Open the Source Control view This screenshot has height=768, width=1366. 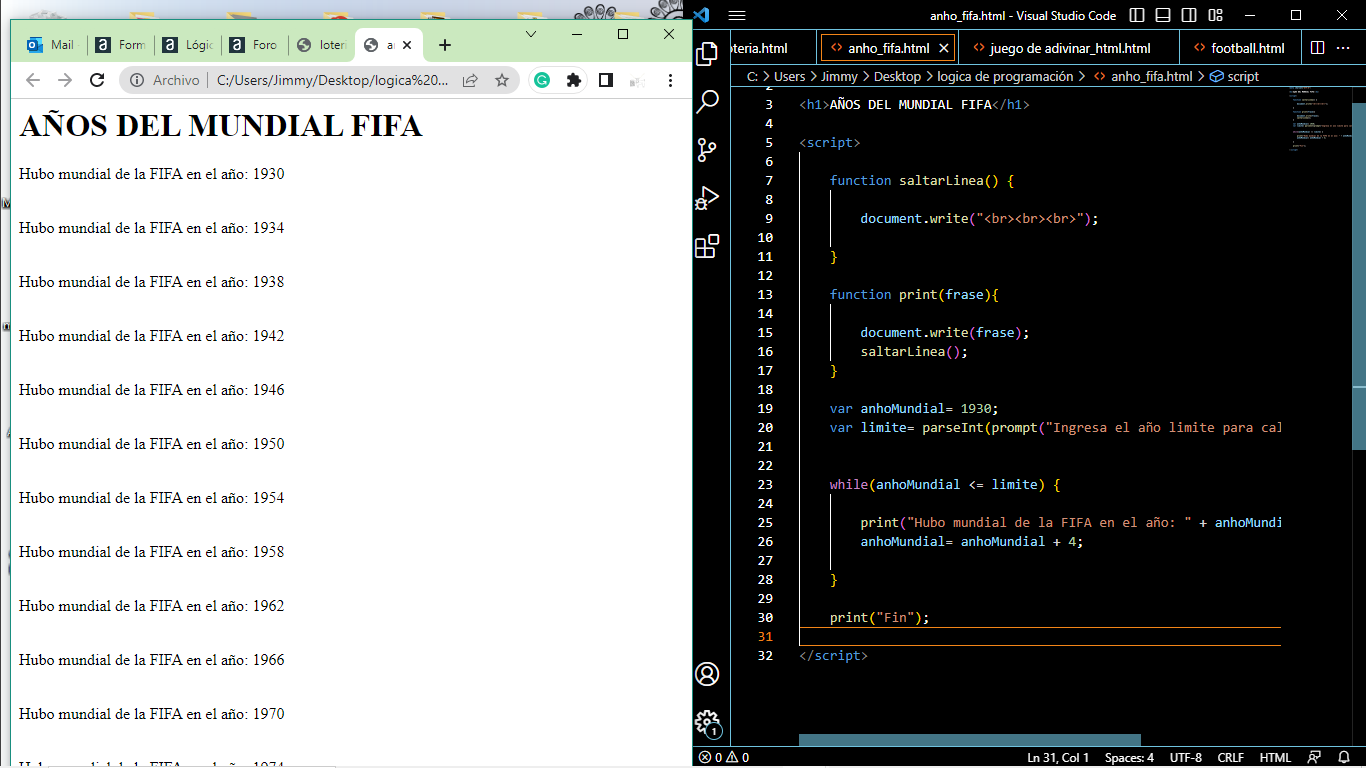click(x=707, y=150)
